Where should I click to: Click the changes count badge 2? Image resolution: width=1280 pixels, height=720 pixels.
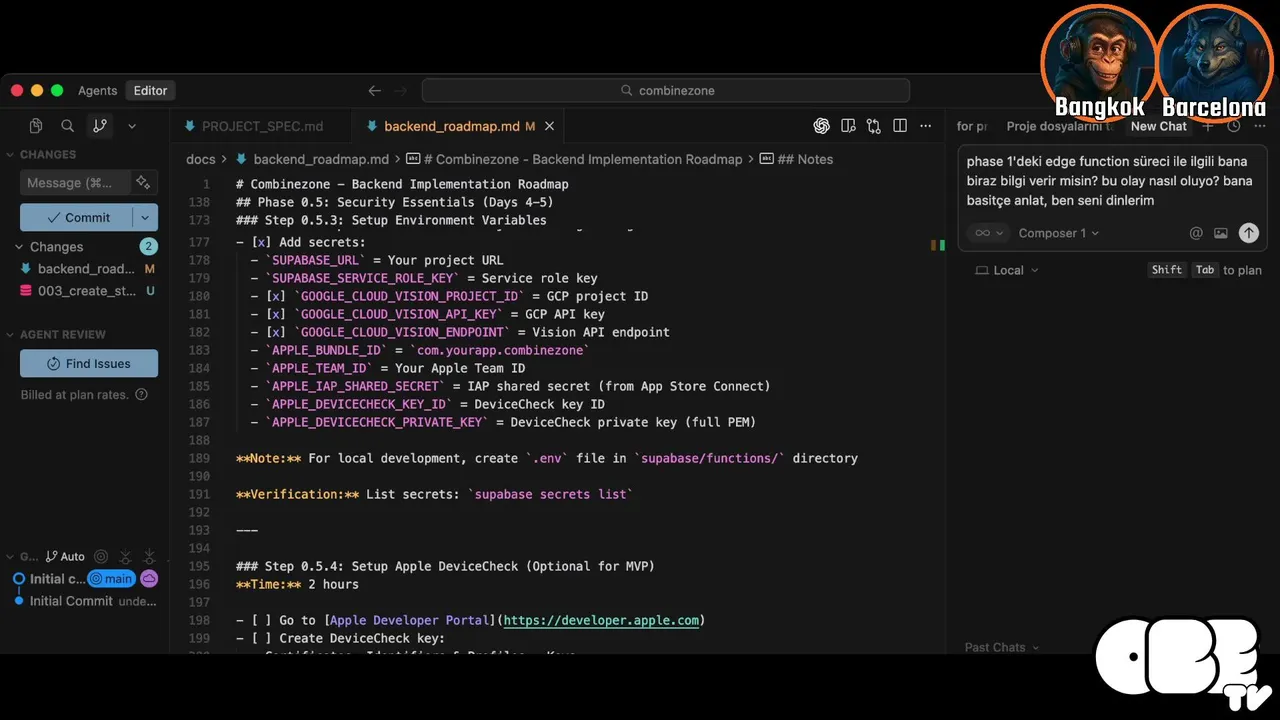(x=149, y=247)
